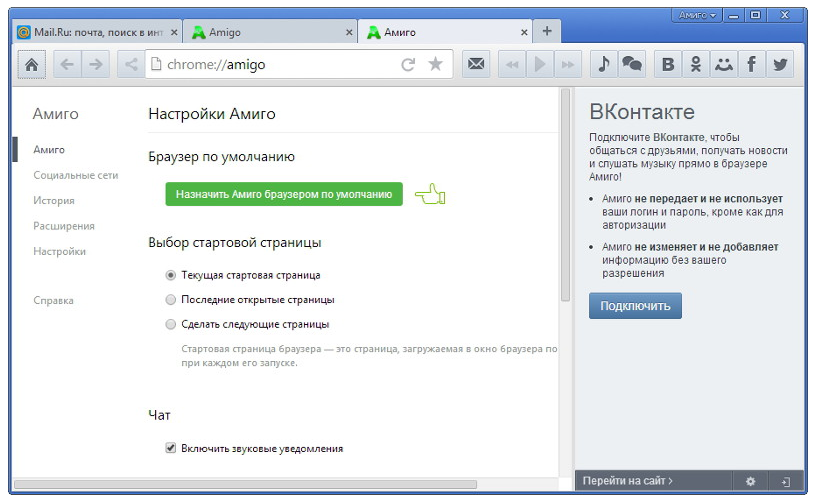Open 'Расширения' sidebar section

pos(64,226)
